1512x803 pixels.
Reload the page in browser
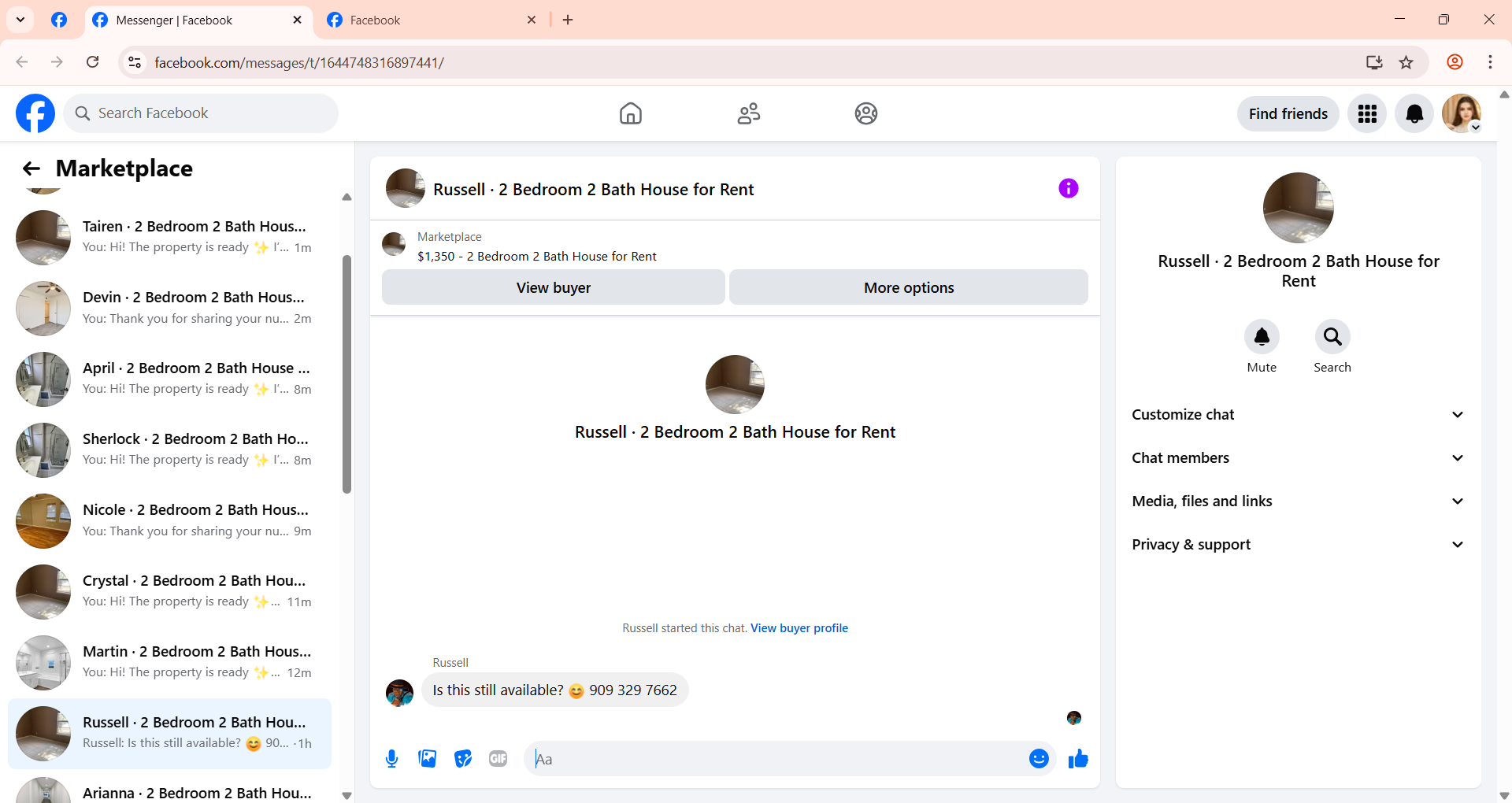[x=93, y=62]
